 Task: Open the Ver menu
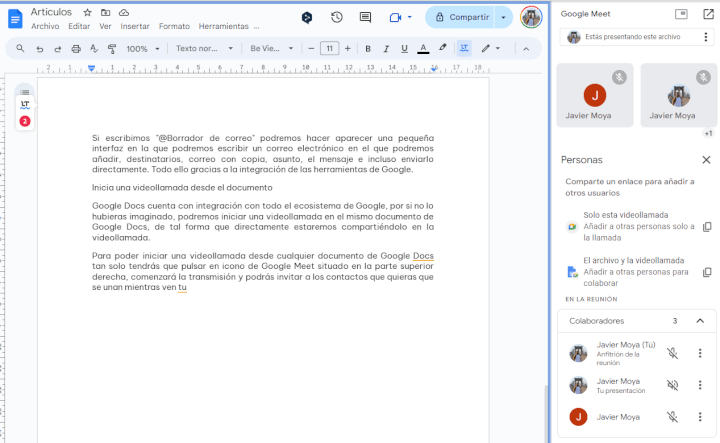(x=105, y=26)
